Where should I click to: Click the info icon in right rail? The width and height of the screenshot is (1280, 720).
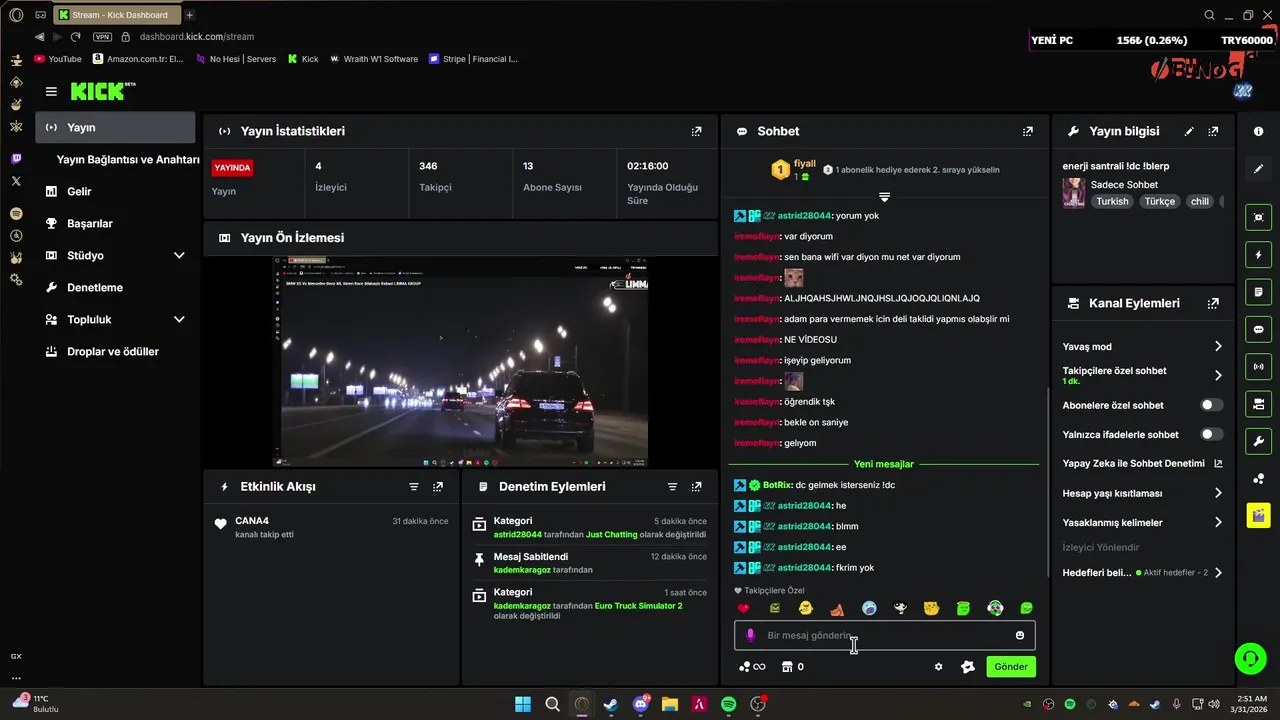tap(1258, 131)
